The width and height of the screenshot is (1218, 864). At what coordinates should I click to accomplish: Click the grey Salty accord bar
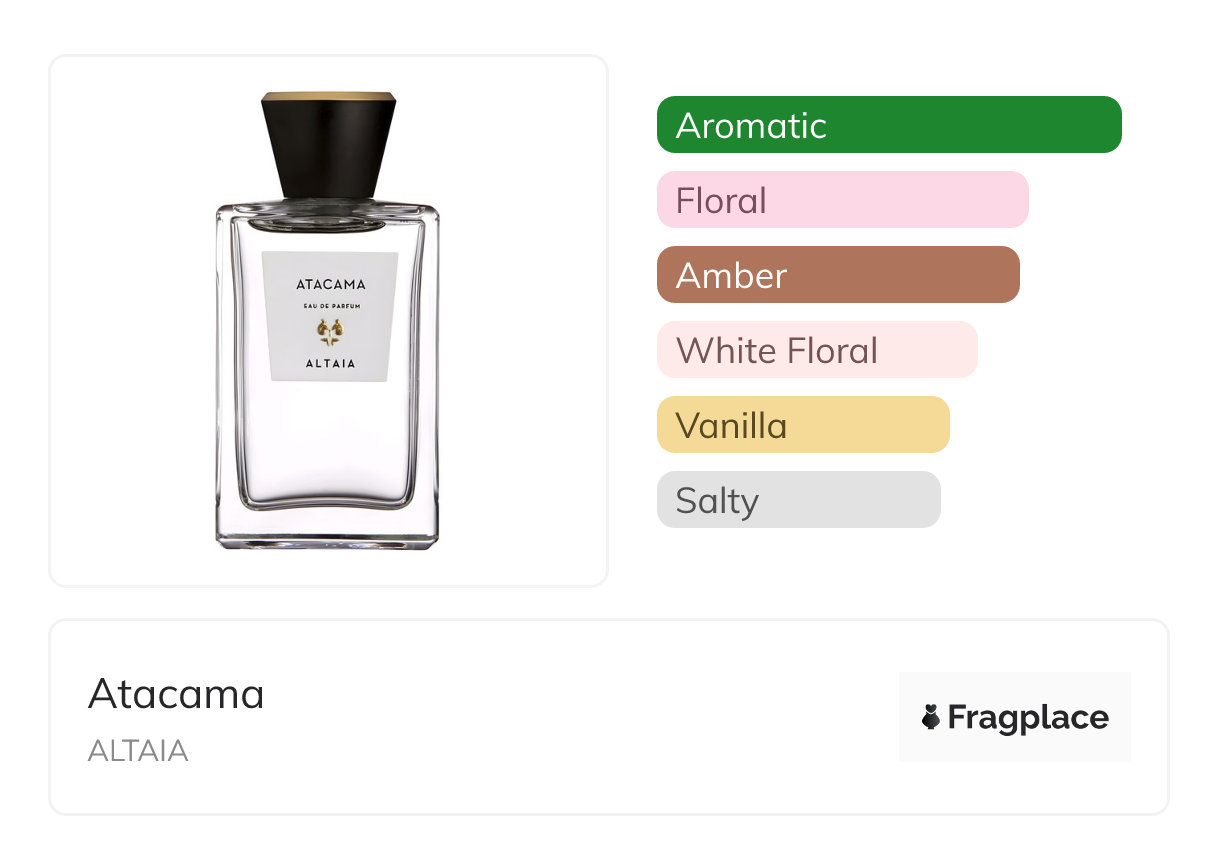coord(799,500)
